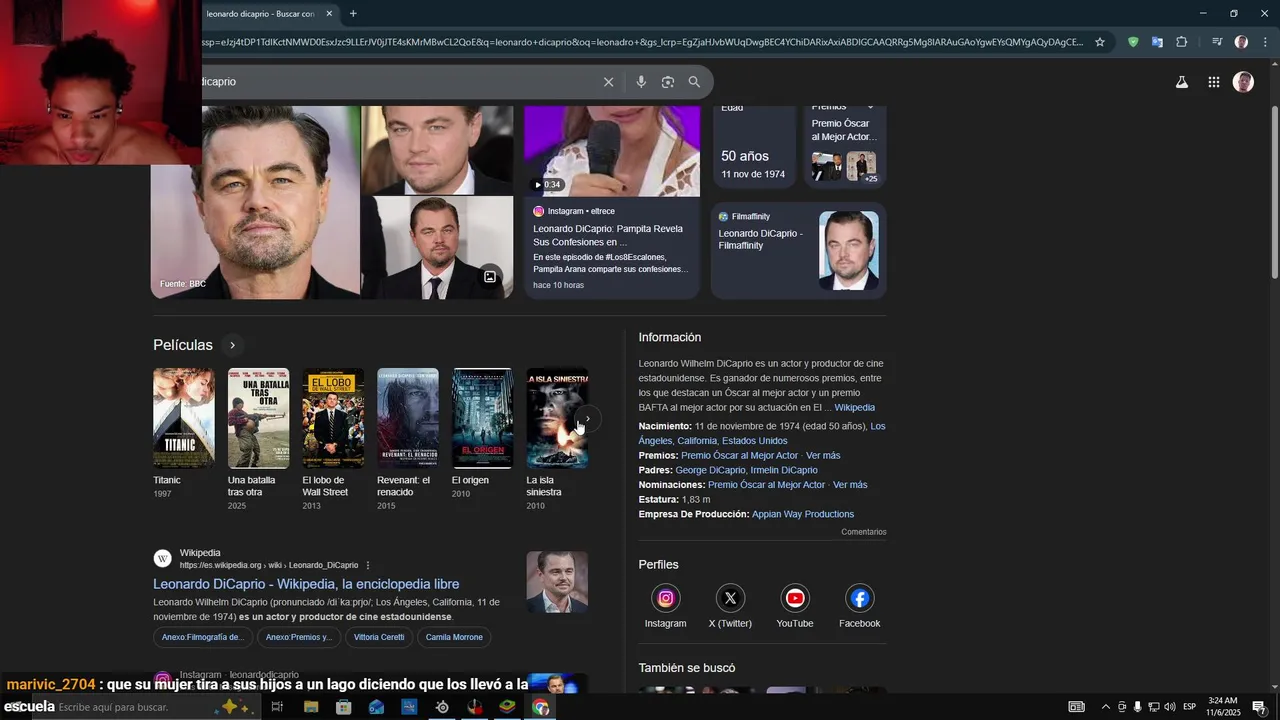Screen dimensions: 1280x720
Task: Select the Camila Morrone chip
Action: click(454, 637)
